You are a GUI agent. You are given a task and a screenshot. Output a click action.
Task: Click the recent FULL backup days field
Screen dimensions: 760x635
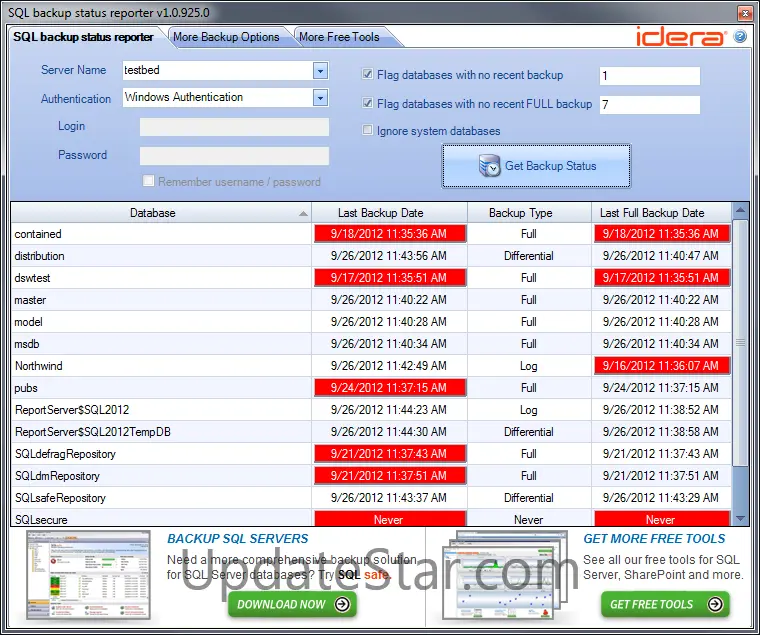[x=649, y=104]
